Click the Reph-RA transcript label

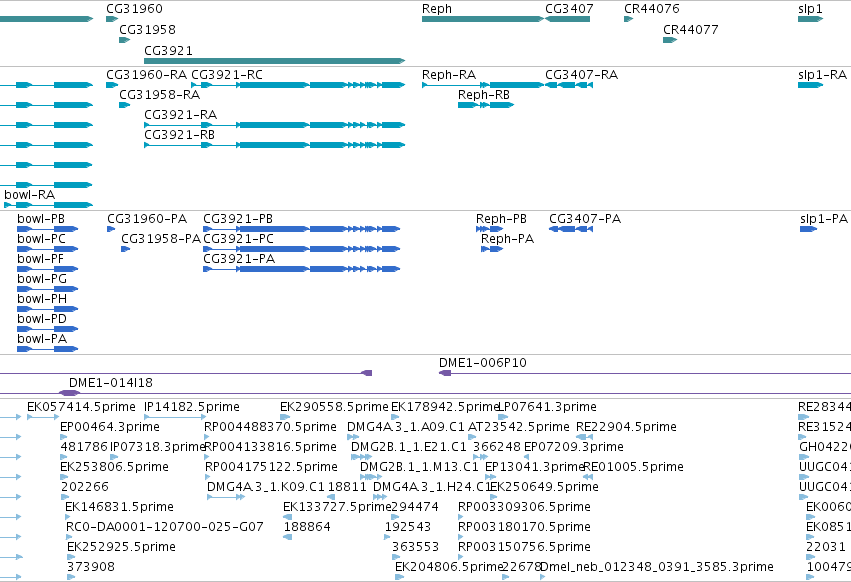tap(449, 74)
